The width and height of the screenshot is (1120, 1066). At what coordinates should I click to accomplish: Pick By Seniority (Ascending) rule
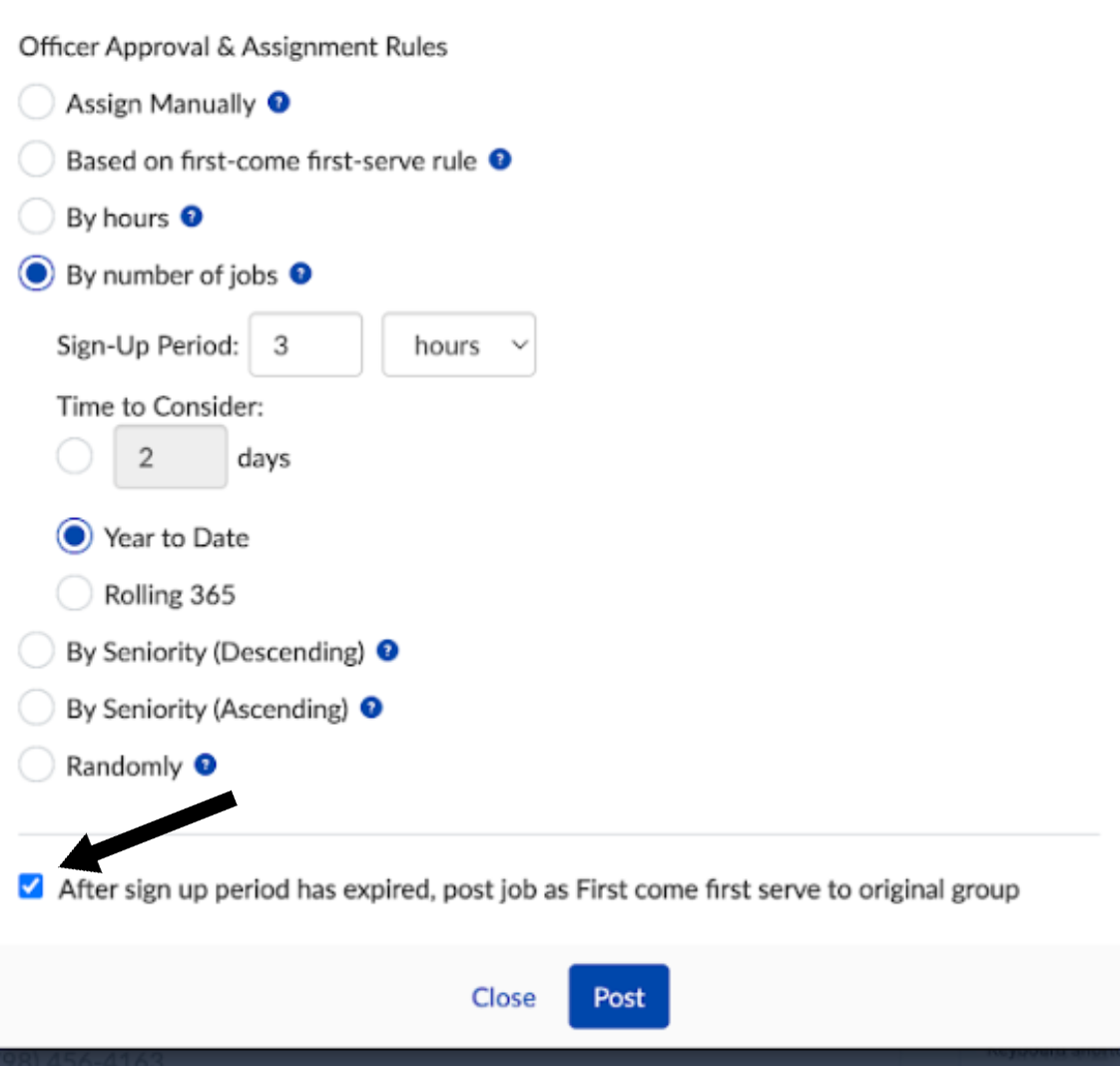point(36,708)
